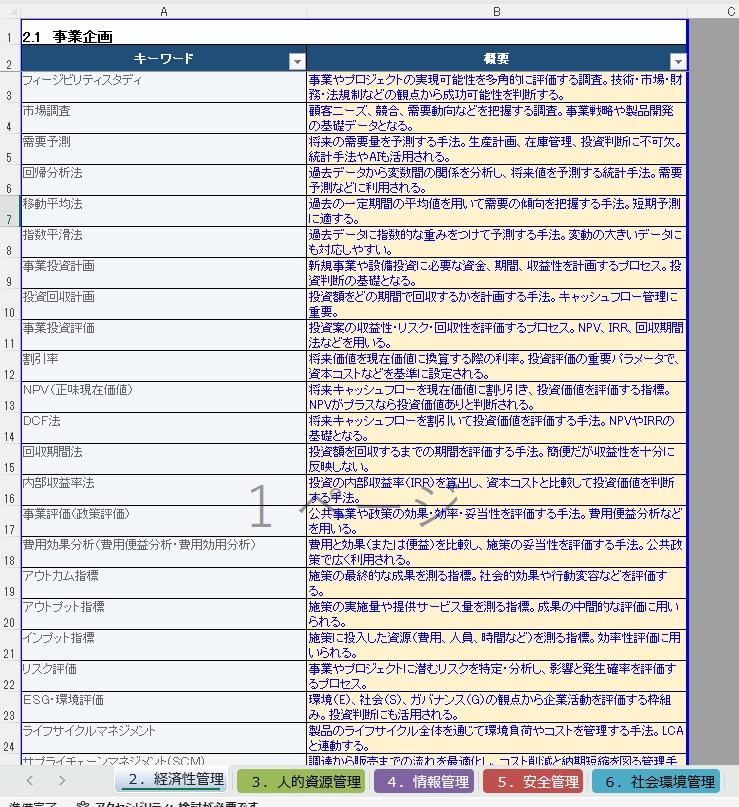This screenshot has width=739, height=807.
Task: Select the ESG・環境評価 description cell in column B
Action: pyautogui.click(x=497, y=707)
